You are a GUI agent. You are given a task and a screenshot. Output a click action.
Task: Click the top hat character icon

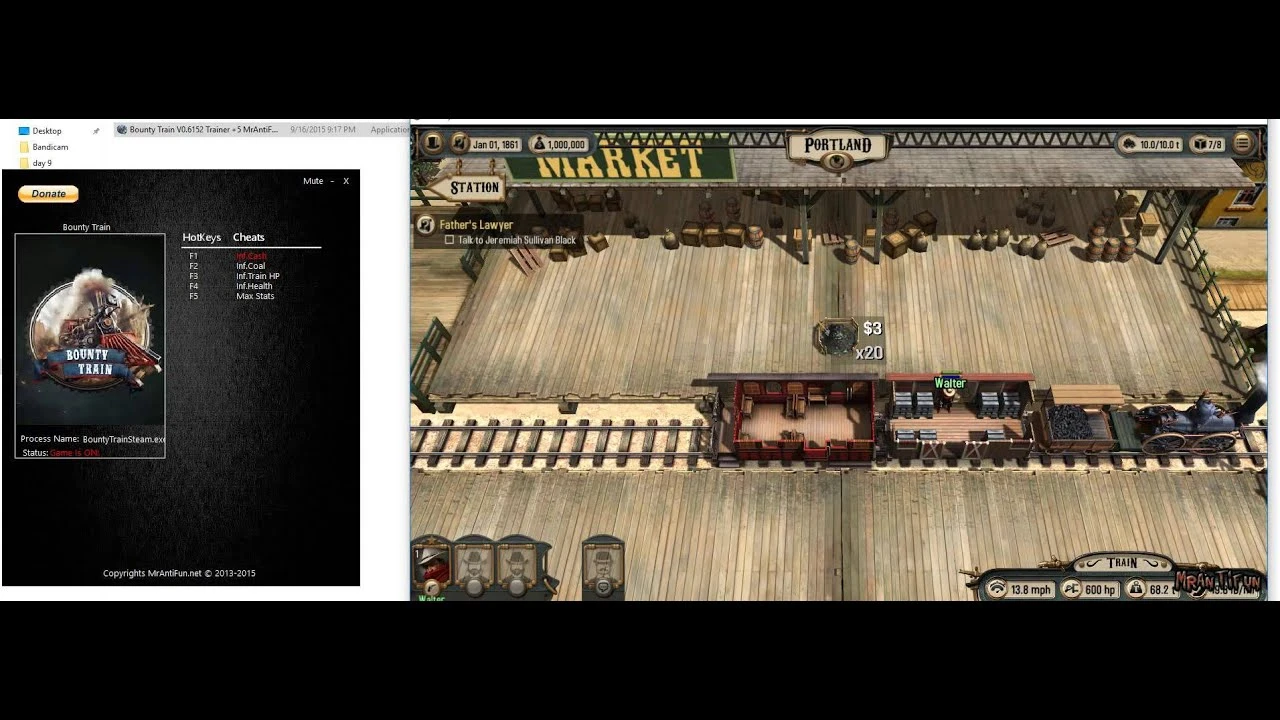[x=432, y=144]
